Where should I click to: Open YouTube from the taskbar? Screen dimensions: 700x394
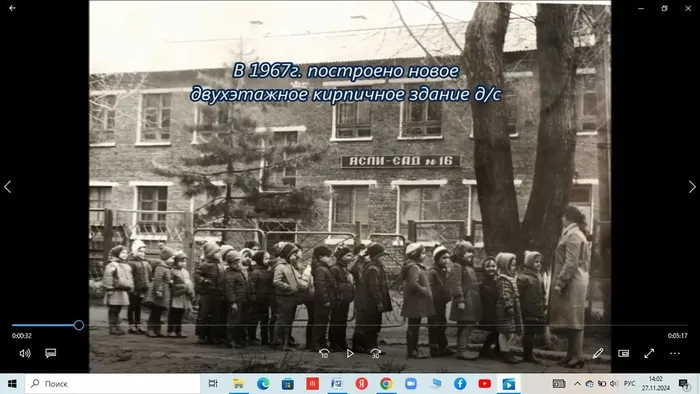point(484,384)
